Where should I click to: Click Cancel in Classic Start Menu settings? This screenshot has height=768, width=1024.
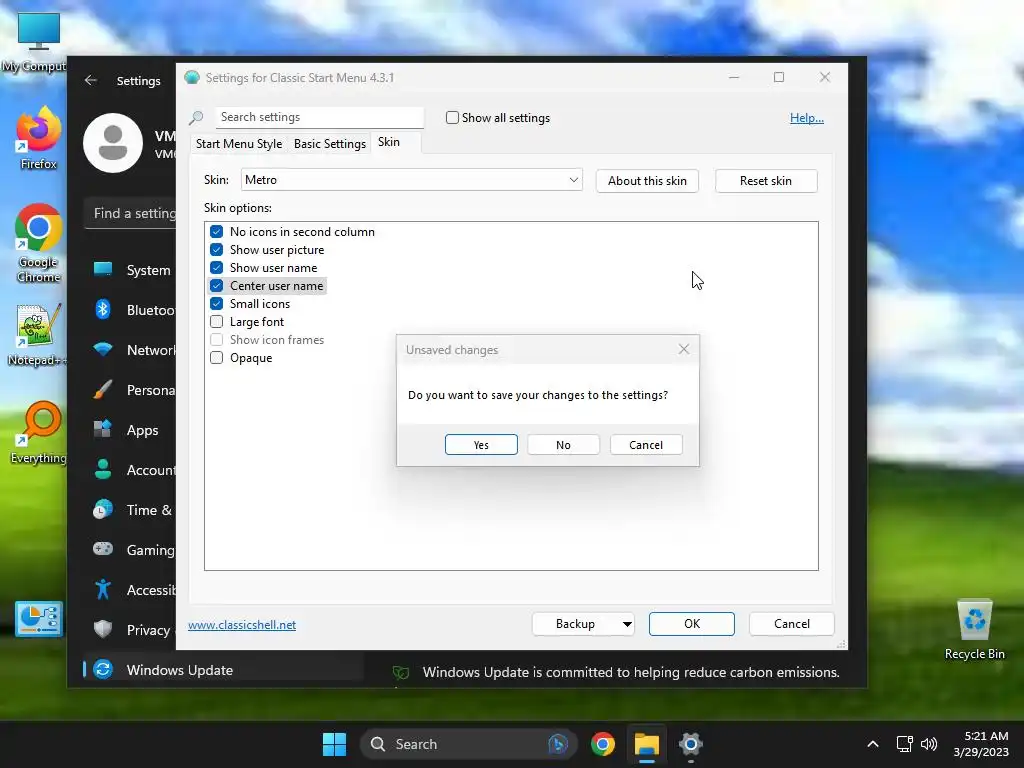[x=792, y=624]
